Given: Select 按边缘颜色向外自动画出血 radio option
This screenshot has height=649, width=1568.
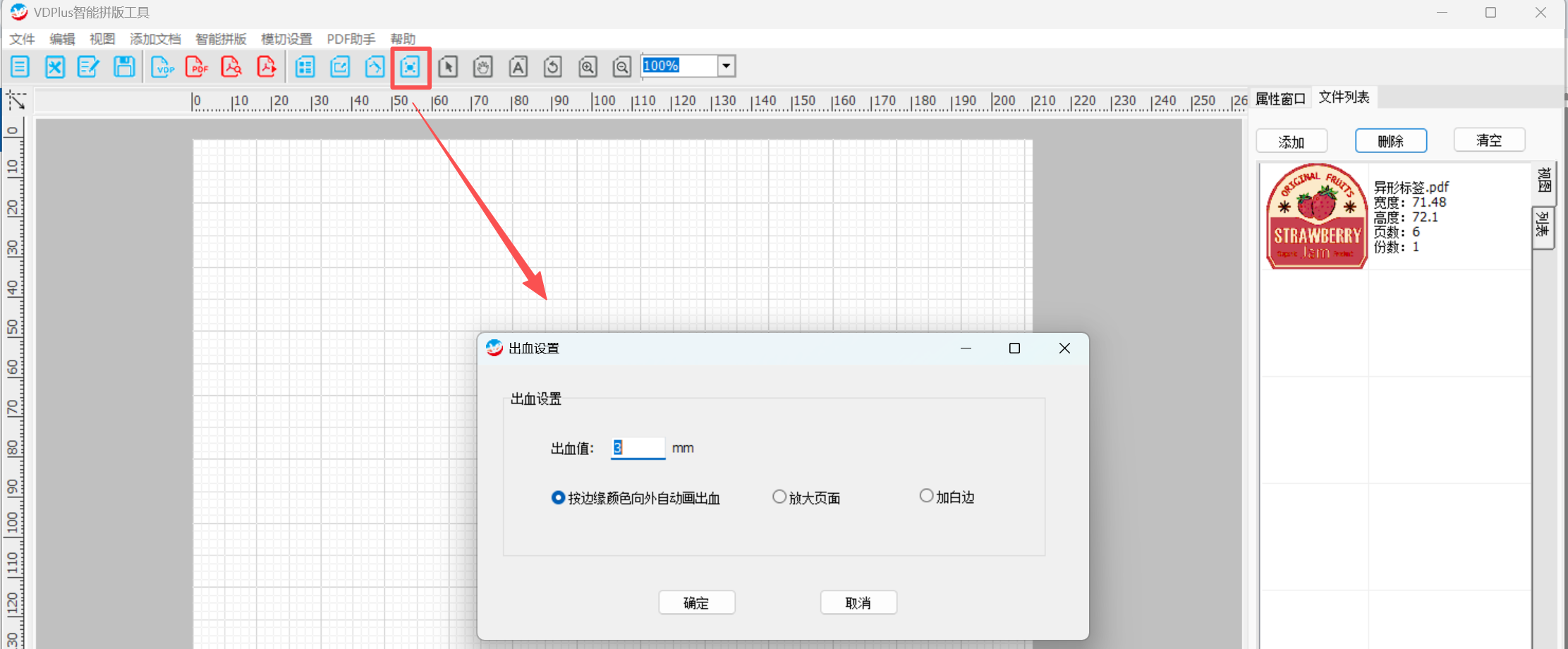Looking at the screenshot, I should coord(558,498).
